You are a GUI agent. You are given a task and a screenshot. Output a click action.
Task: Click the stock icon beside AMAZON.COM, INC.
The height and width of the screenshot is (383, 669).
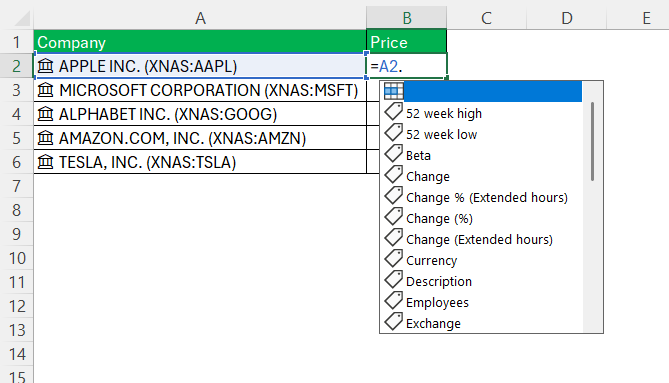point(45,138)
